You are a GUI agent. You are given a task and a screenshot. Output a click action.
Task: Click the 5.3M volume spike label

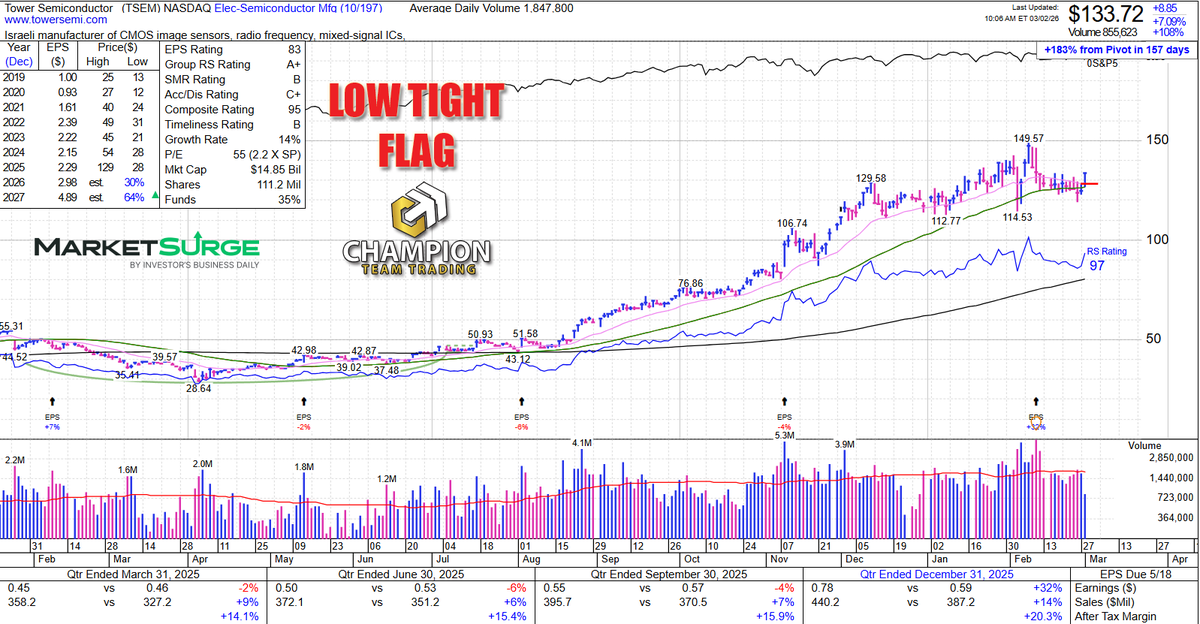784,435
